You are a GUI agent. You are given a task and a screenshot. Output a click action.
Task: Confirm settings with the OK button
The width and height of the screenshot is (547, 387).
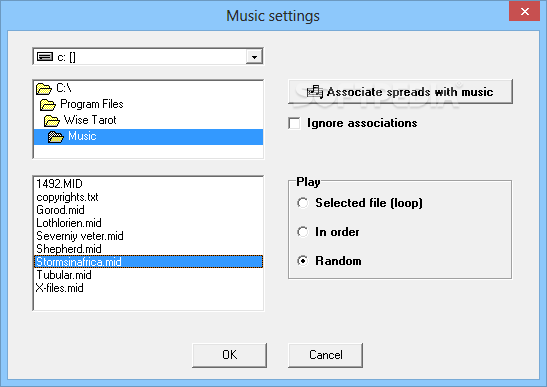[x=230, y=355]
